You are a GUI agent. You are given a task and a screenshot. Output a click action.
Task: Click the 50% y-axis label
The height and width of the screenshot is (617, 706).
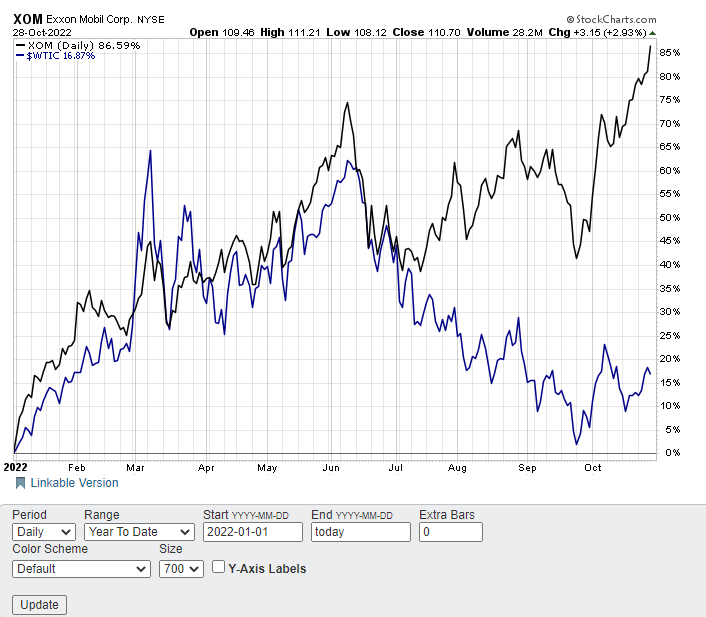670,218
